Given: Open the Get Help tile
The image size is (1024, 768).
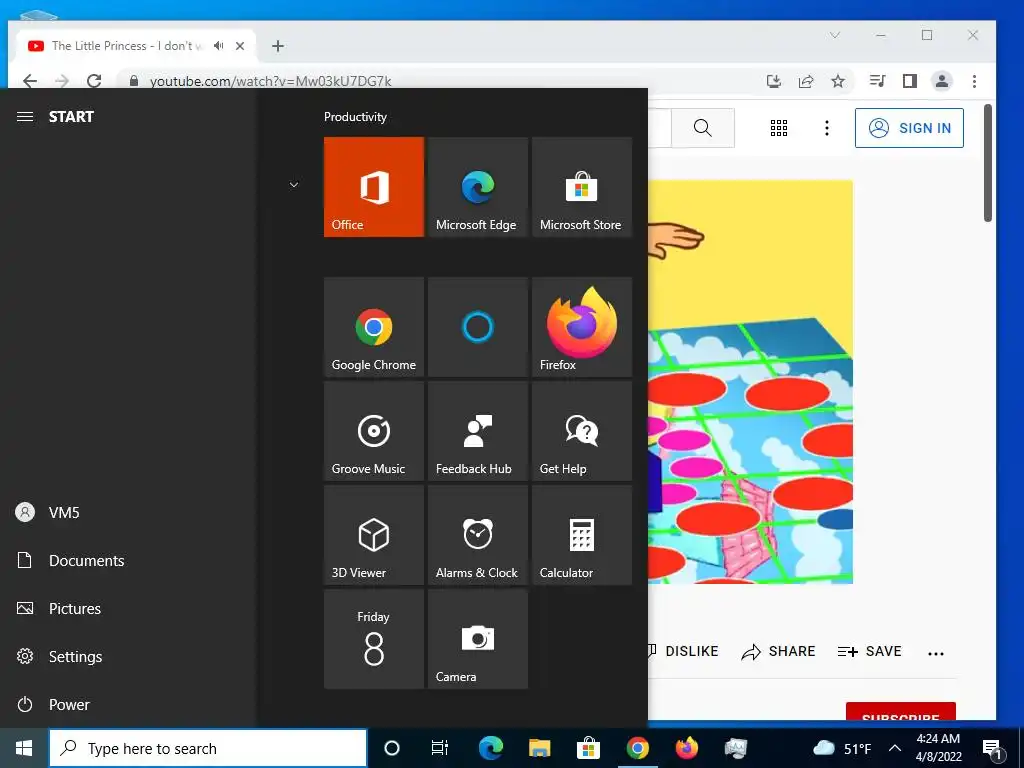Looking at the screenshot, I should (582, 431).
